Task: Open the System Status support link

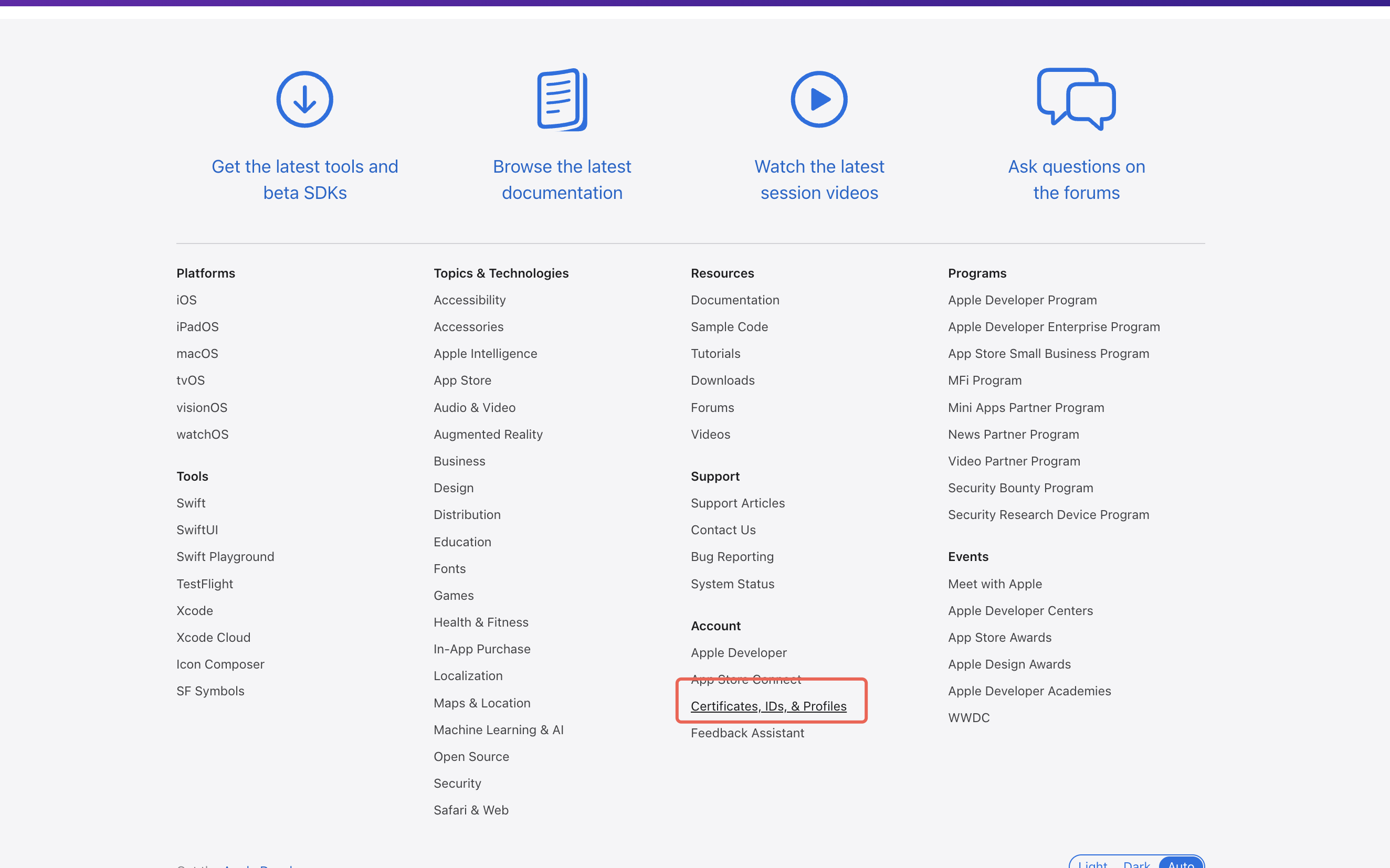Action: pos(732,584)
